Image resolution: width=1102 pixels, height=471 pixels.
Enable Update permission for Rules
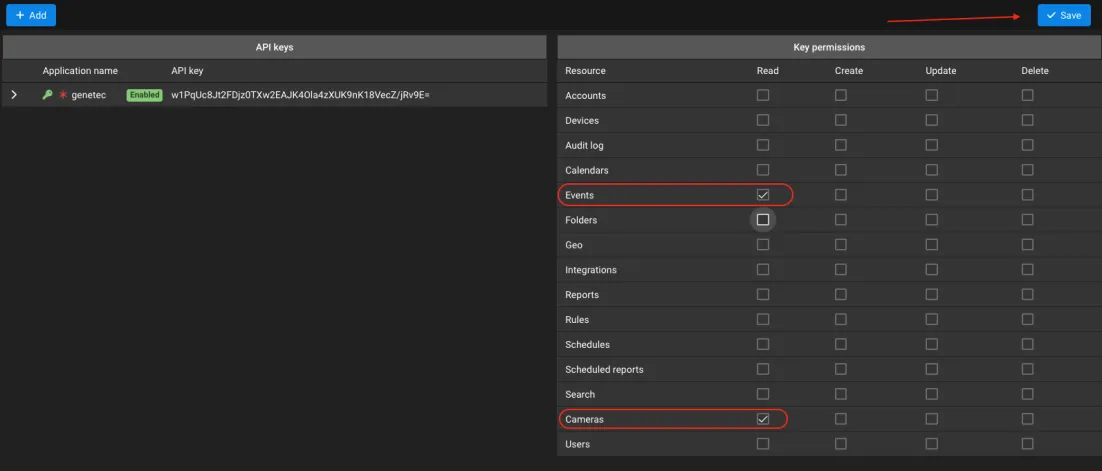[931, 319]
